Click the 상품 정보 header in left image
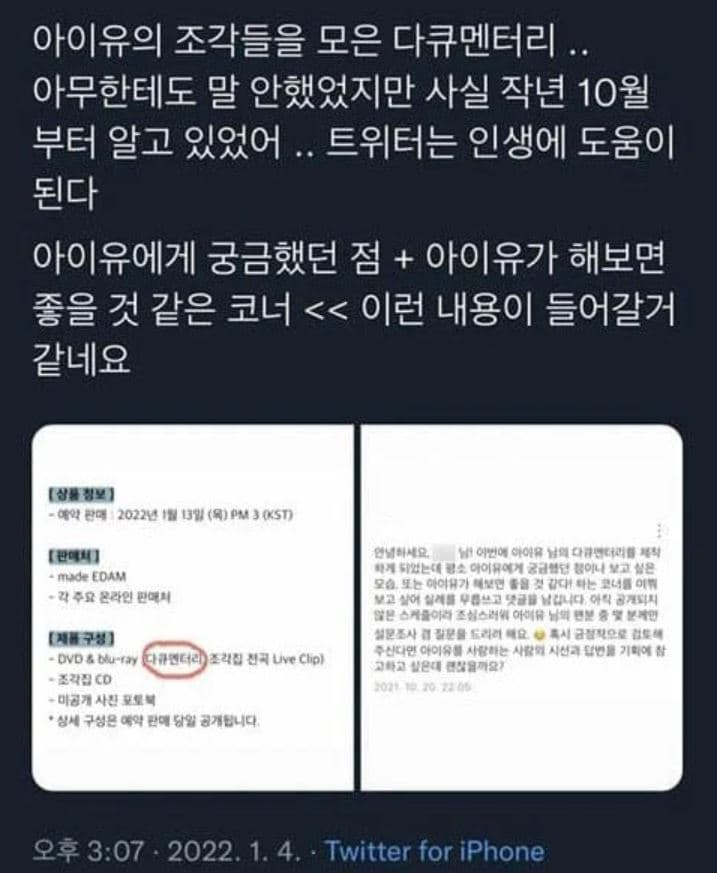 click(81, 494)
